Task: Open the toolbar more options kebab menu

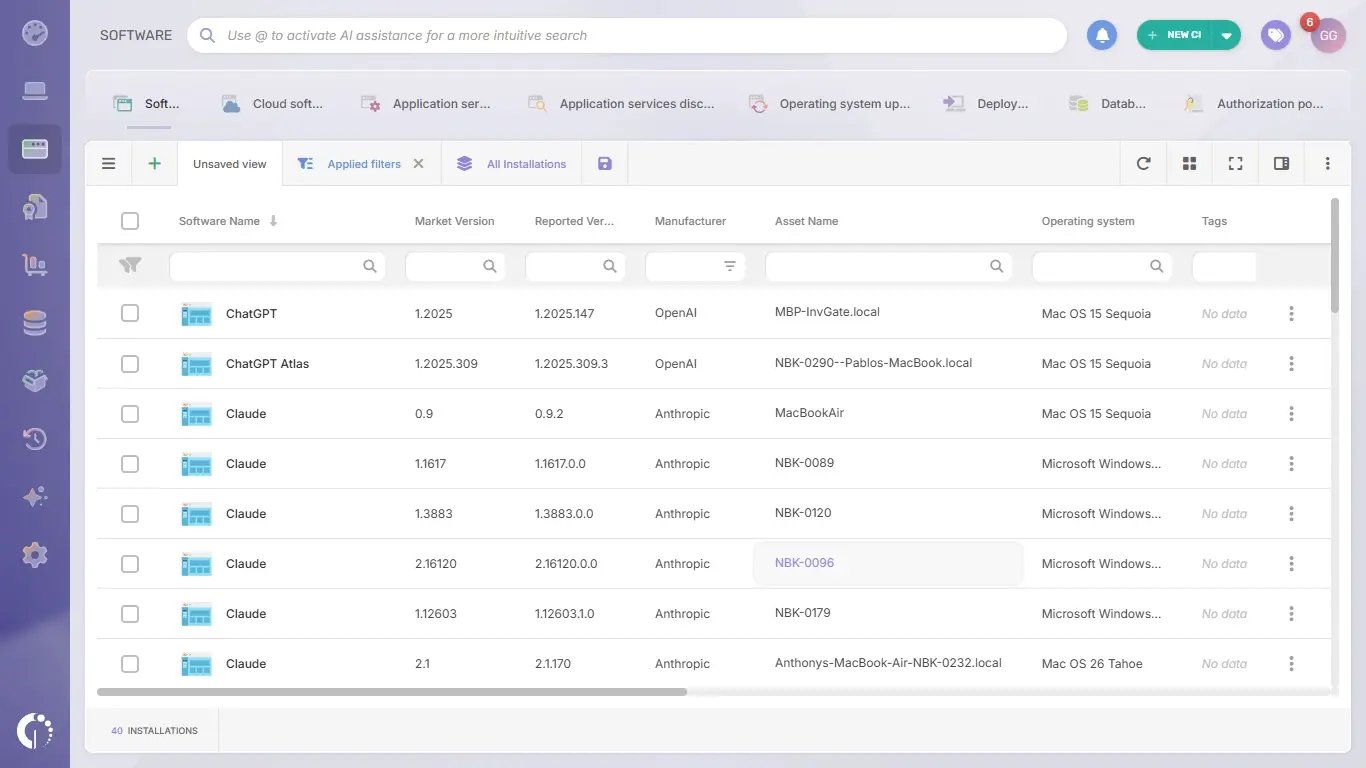Action: [x=1327, y=164]
